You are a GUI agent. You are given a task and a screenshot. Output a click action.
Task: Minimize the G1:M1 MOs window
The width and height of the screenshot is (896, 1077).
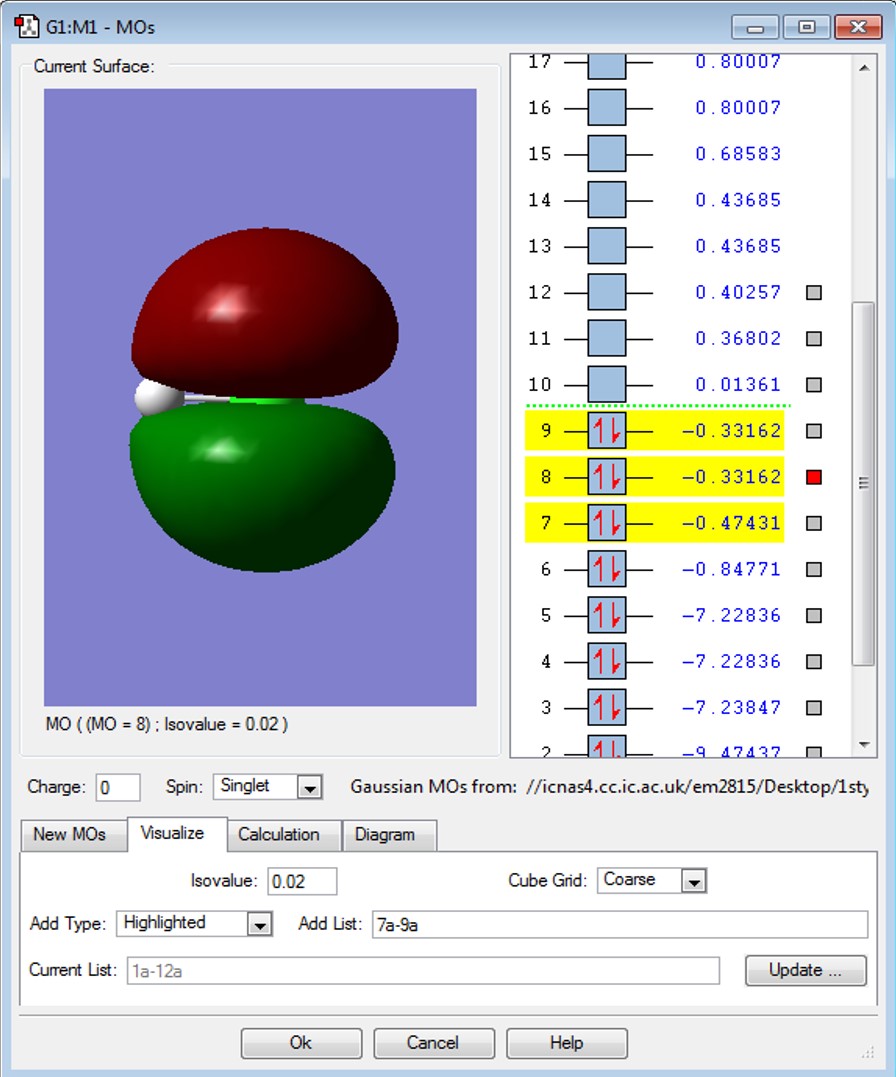click(755, 27)
